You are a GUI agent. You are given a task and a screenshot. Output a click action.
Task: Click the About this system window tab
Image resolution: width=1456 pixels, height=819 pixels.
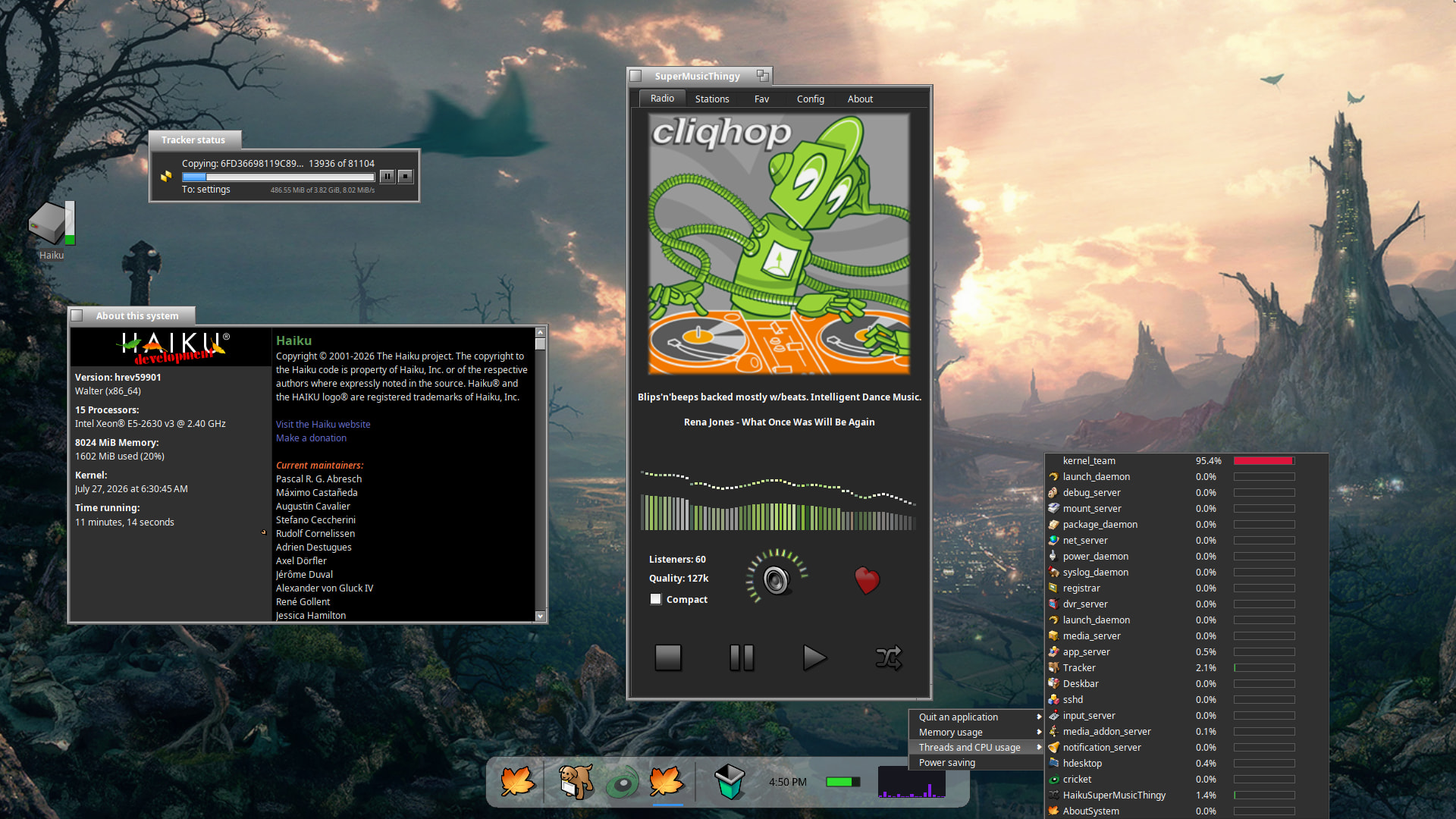click(x=132, y=315)
